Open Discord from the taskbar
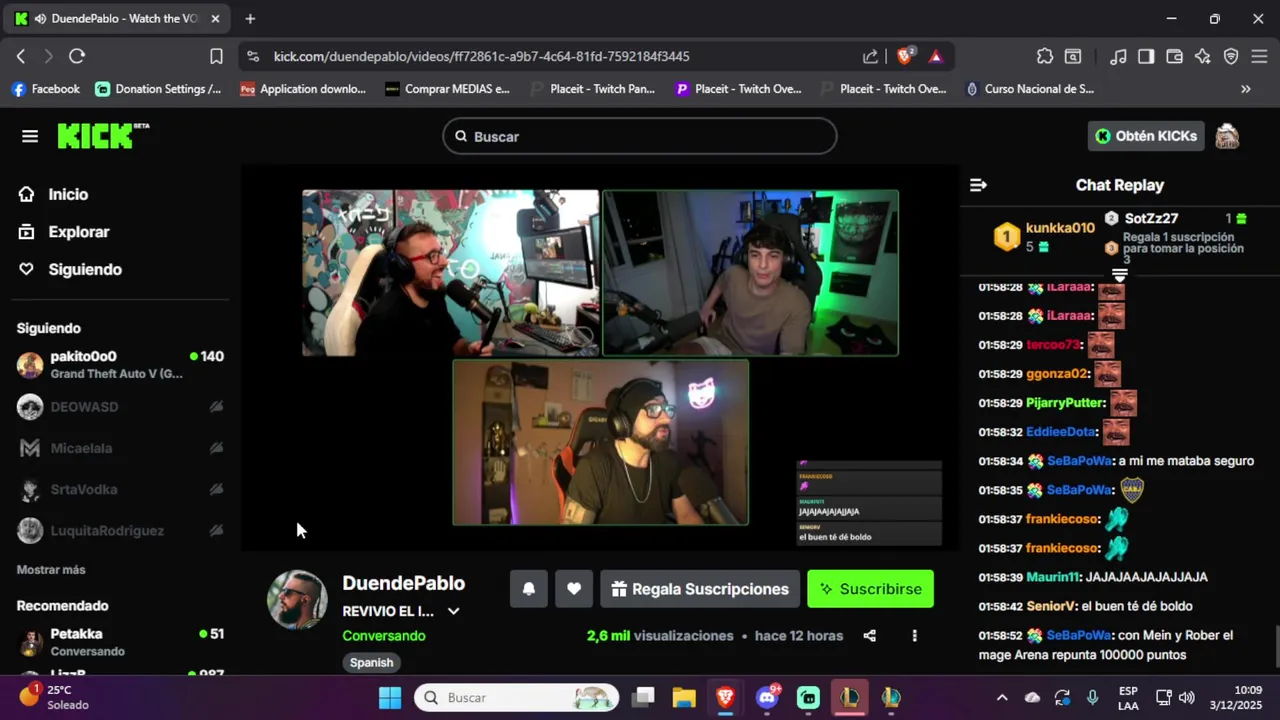The height and width of the screenshot is (720, 1280). coord(768,697)
